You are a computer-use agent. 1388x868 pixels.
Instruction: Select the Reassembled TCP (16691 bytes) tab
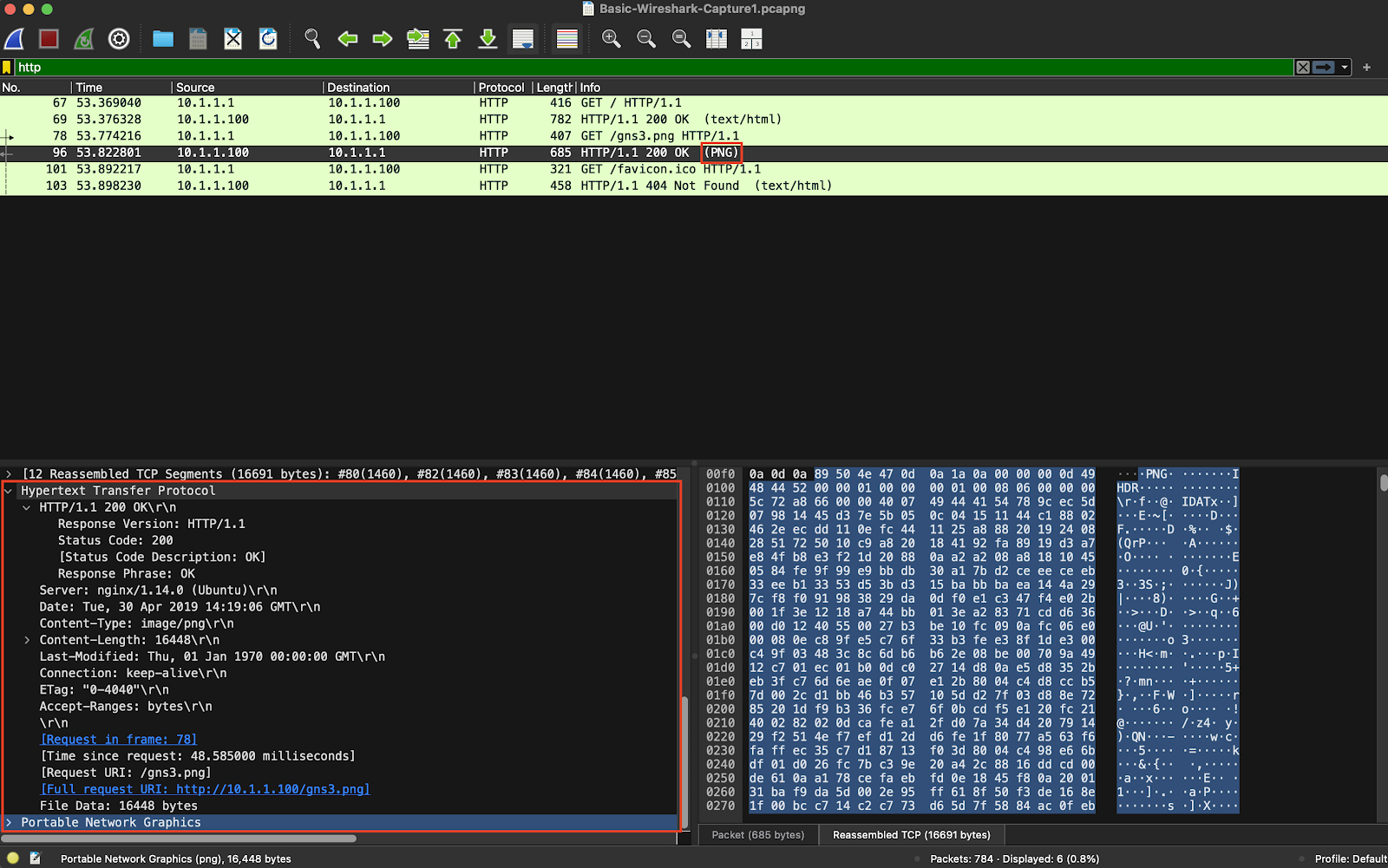[x=911, y=835]
